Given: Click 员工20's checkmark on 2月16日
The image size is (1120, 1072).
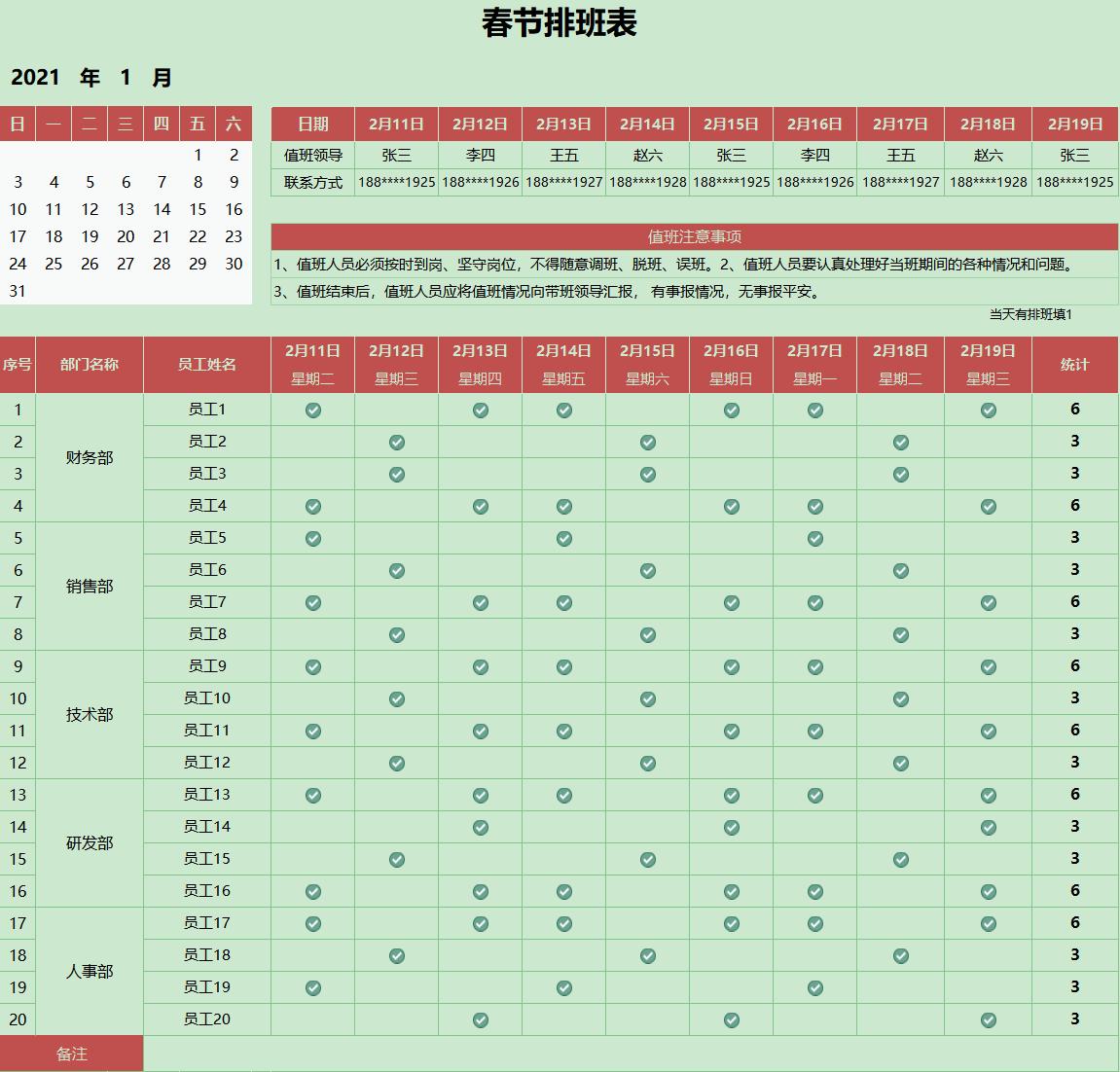Looking at the screenshot, I should pyautogui.click(x=730, y=1020).
